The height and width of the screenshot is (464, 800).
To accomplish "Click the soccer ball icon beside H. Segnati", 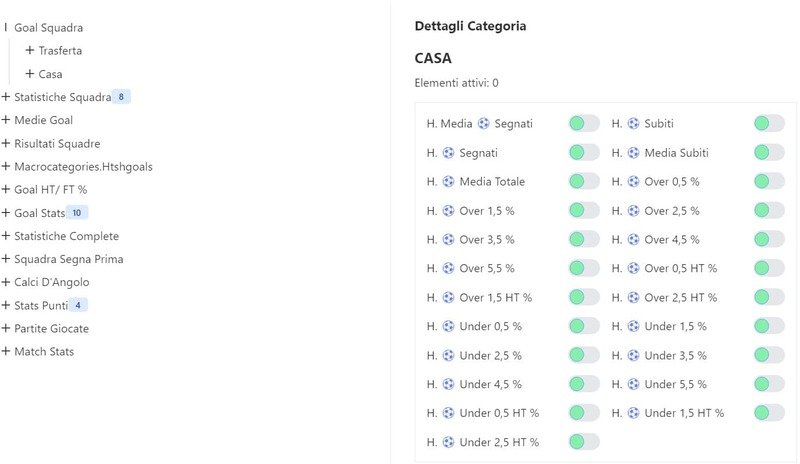I will 448,153.
